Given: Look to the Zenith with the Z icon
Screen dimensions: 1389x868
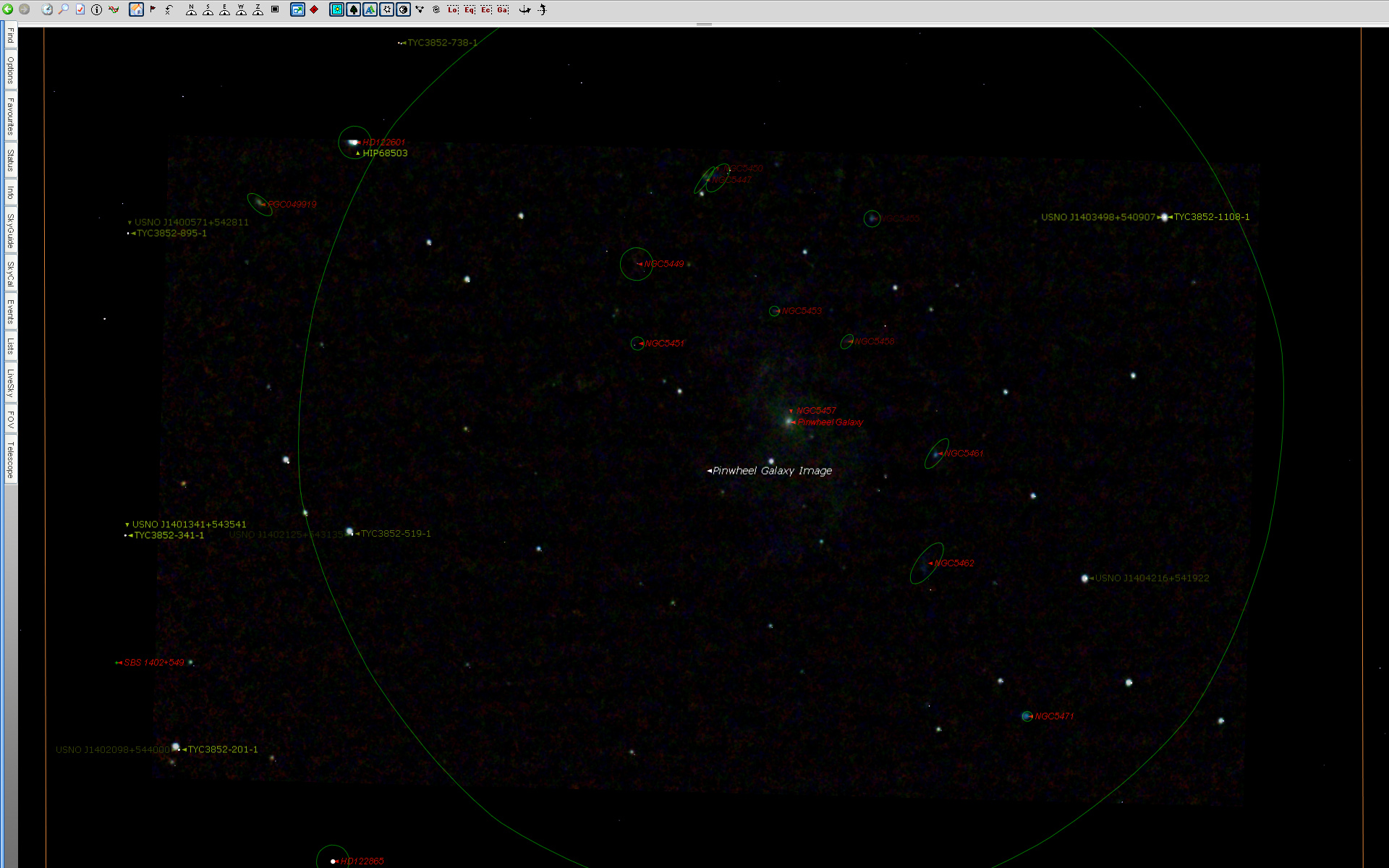Looking at the screenshot, I should tap(258, 9).
